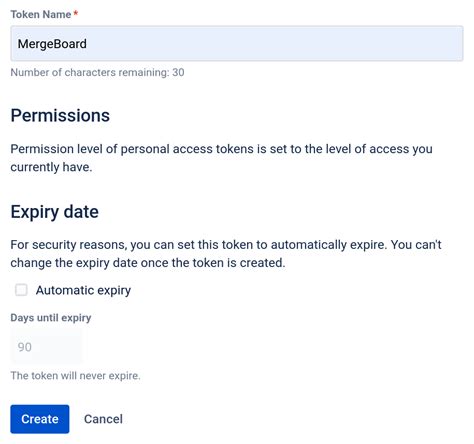Click the words automatically expire in description
Viewport: 474px width, 444px height.
pos(329,245)
